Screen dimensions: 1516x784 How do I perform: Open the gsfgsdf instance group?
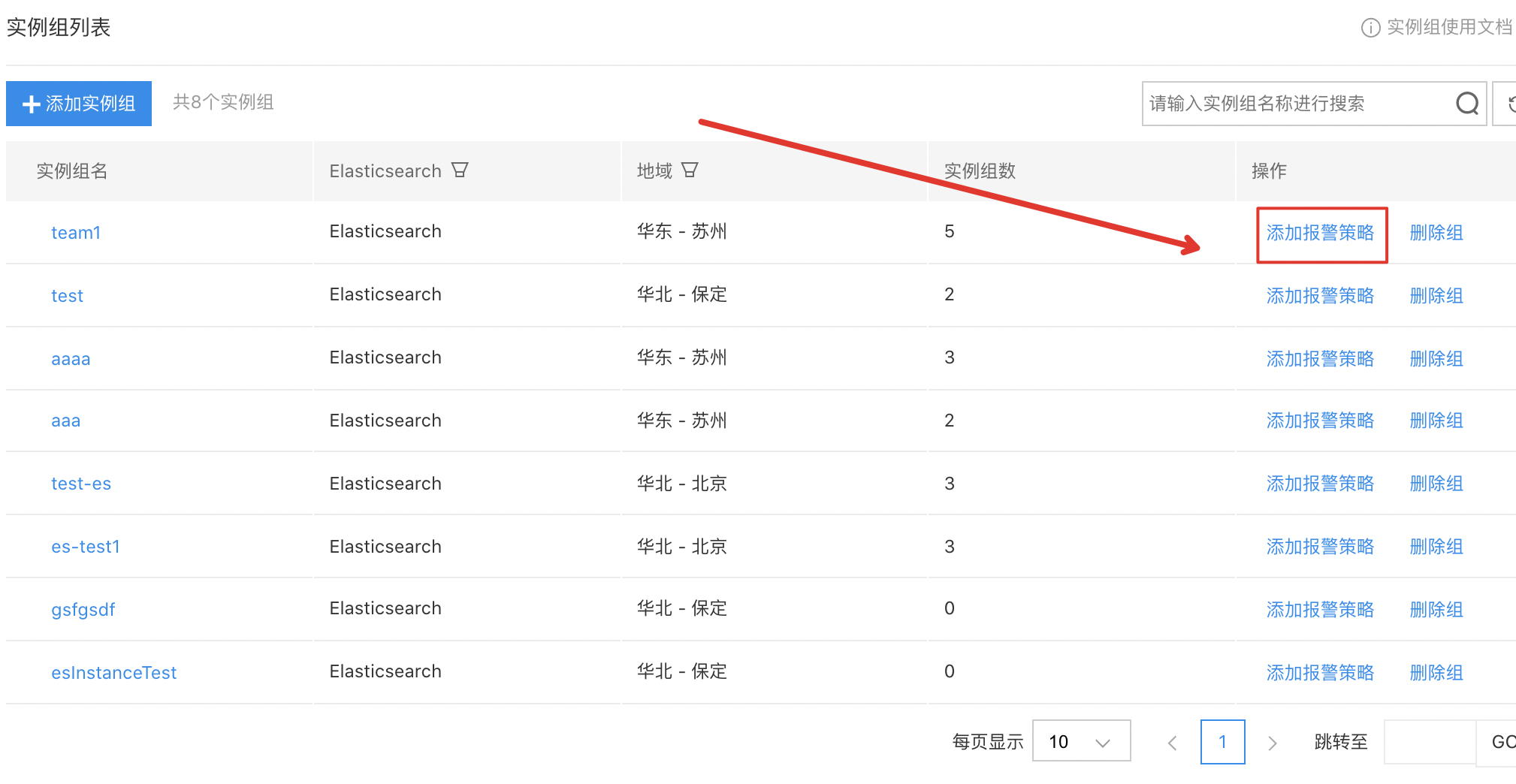coord(83,610)
